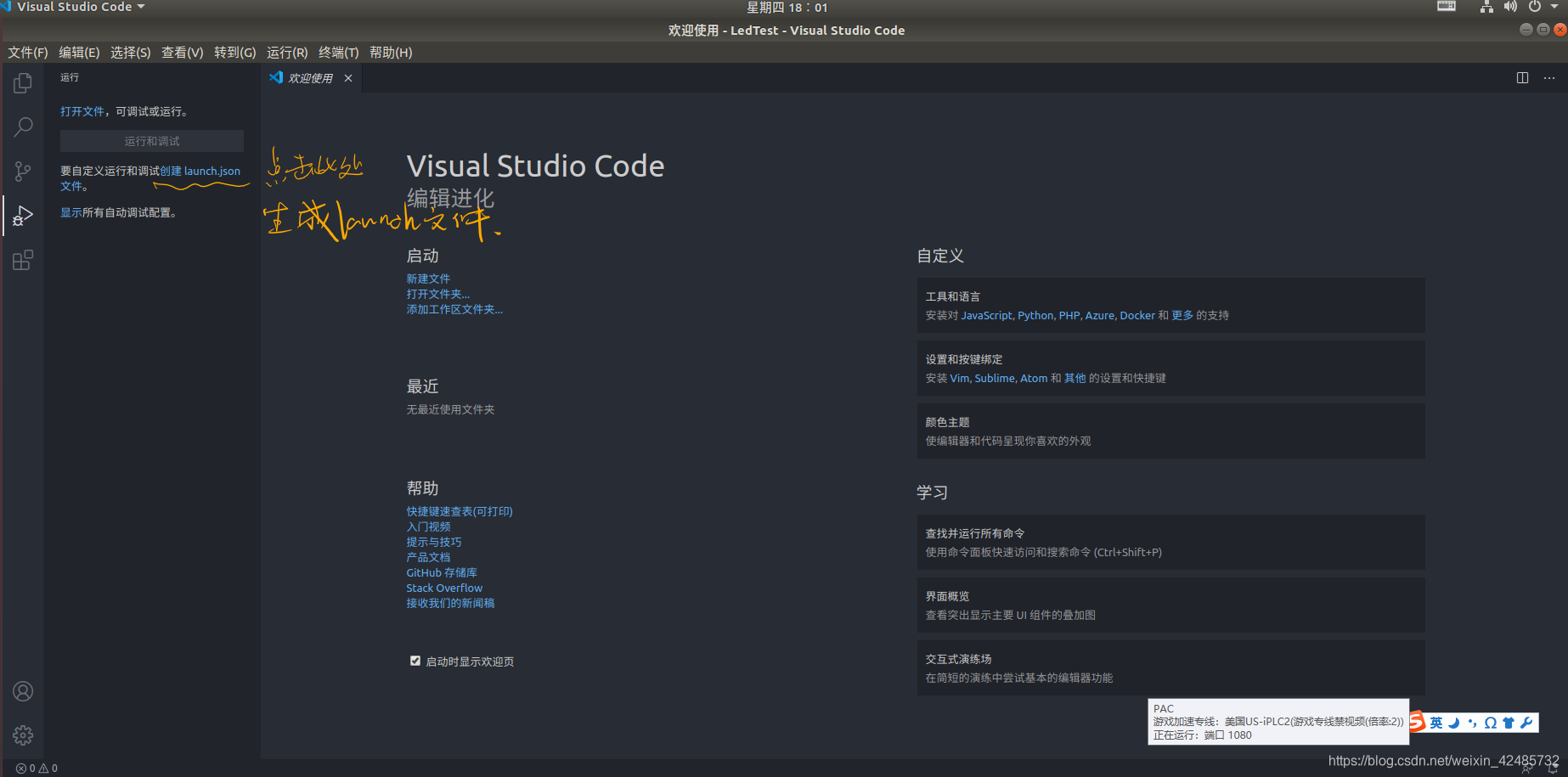The height and width of the screenshot is (777, 1568).
Task: Click the Sogou input method logo
Action: [1417, 723]
